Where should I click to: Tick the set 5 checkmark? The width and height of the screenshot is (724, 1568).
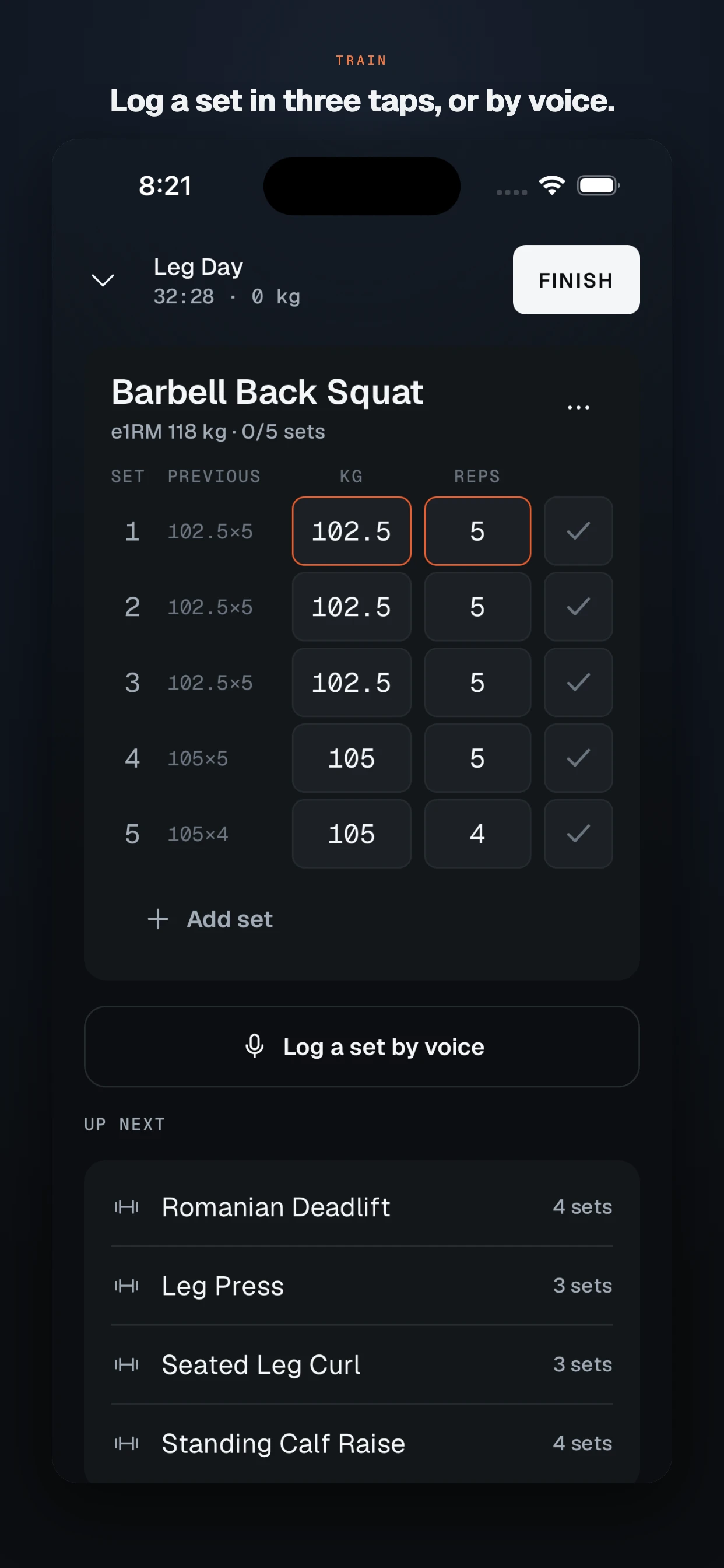coord(578,834)
